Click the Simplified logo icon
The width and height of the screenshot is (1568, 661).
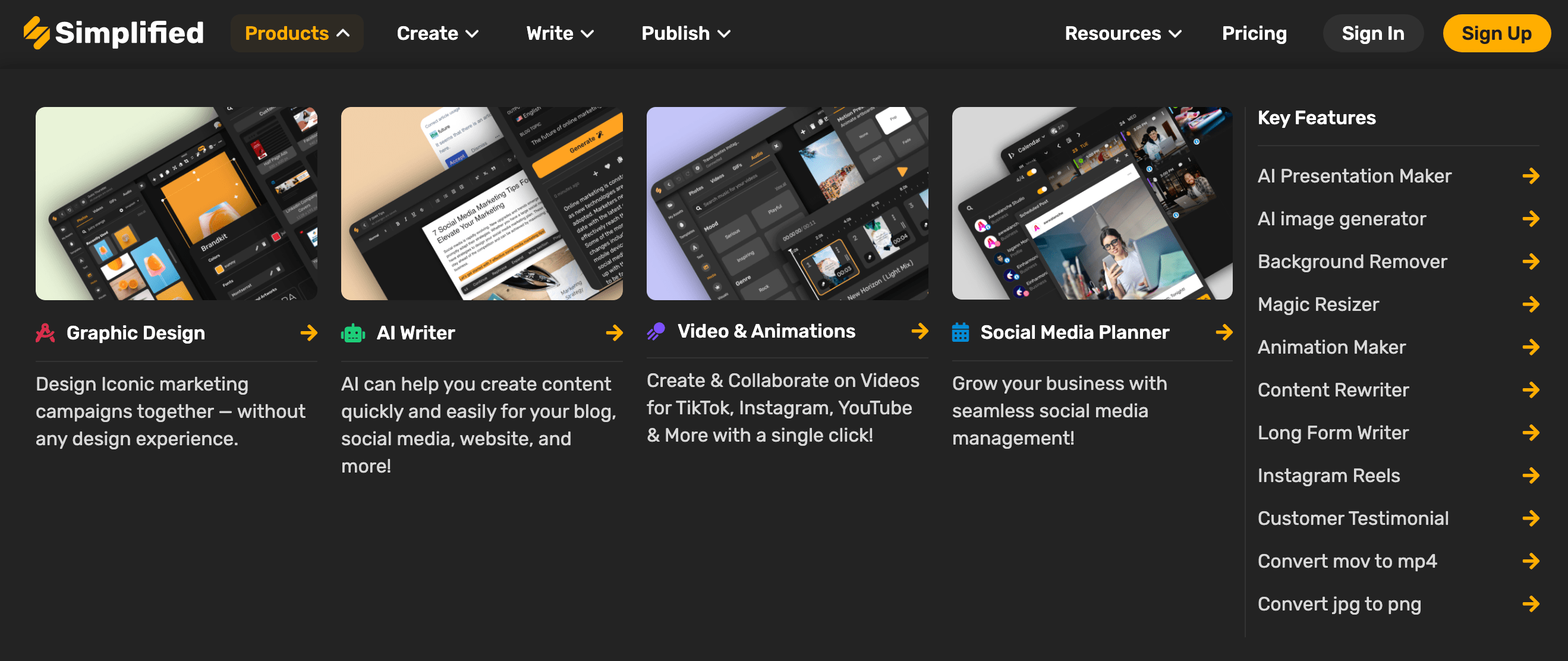pos(36,33)
